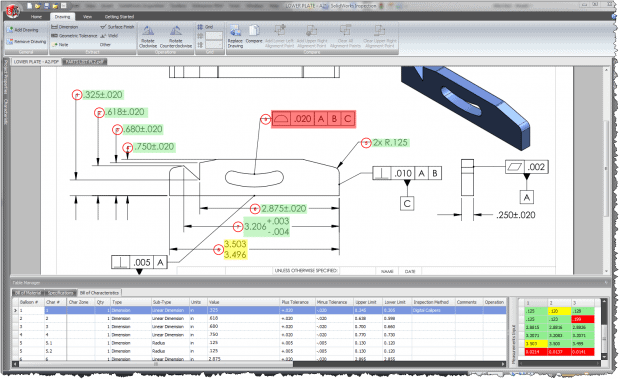The image size is (620, 379).
Task: Select the Surface Finish extract tool
Action: coord(117,27)
